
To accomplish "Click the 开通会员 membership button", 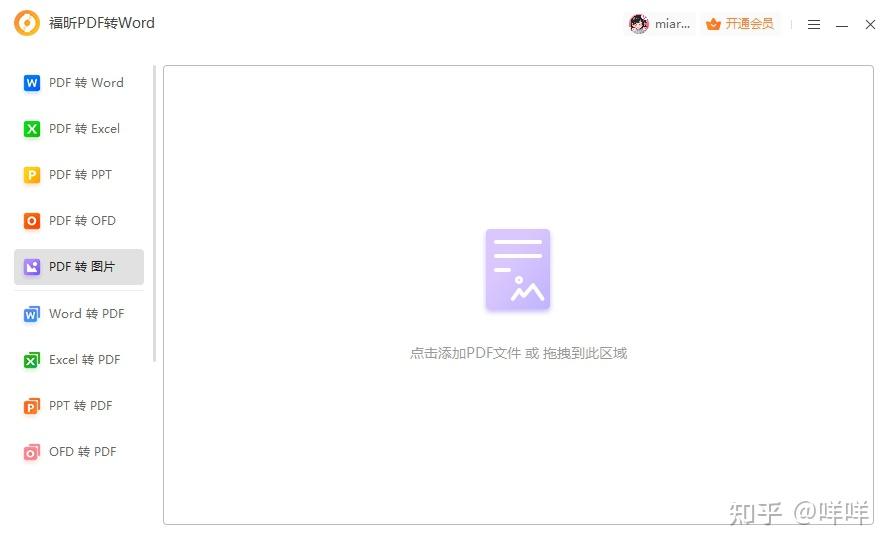I will (x=740, y=24).
